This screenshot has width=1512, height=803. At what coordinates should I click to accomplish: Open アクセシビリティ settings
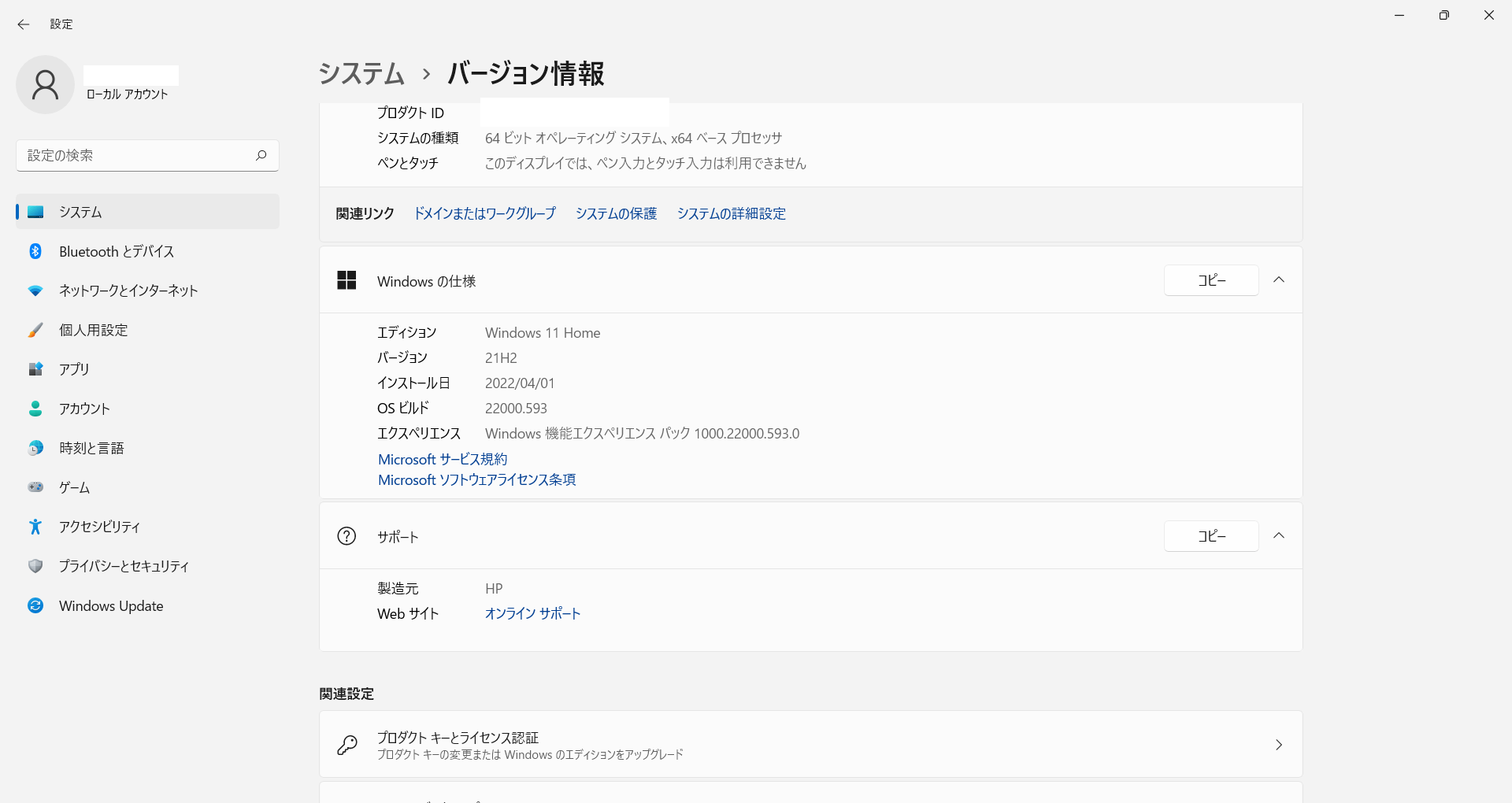[x=148, y=527]
